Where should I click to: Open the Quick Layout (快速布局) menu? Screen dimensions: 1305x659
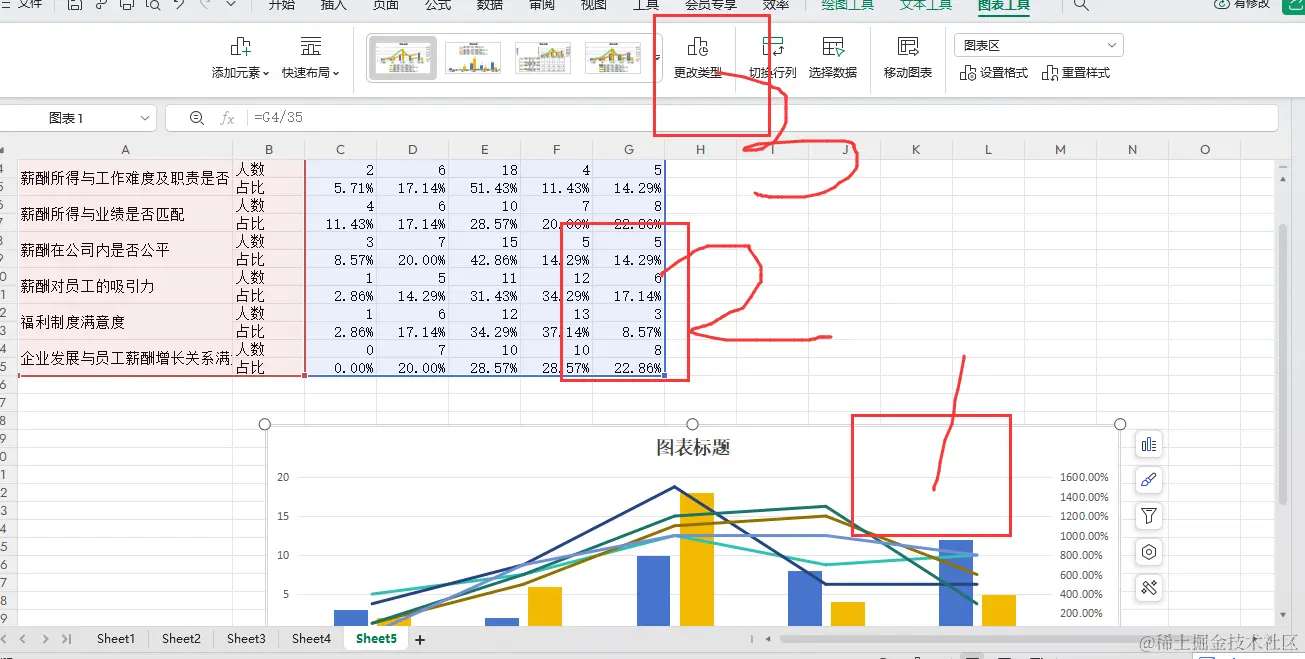click(310, 58)
